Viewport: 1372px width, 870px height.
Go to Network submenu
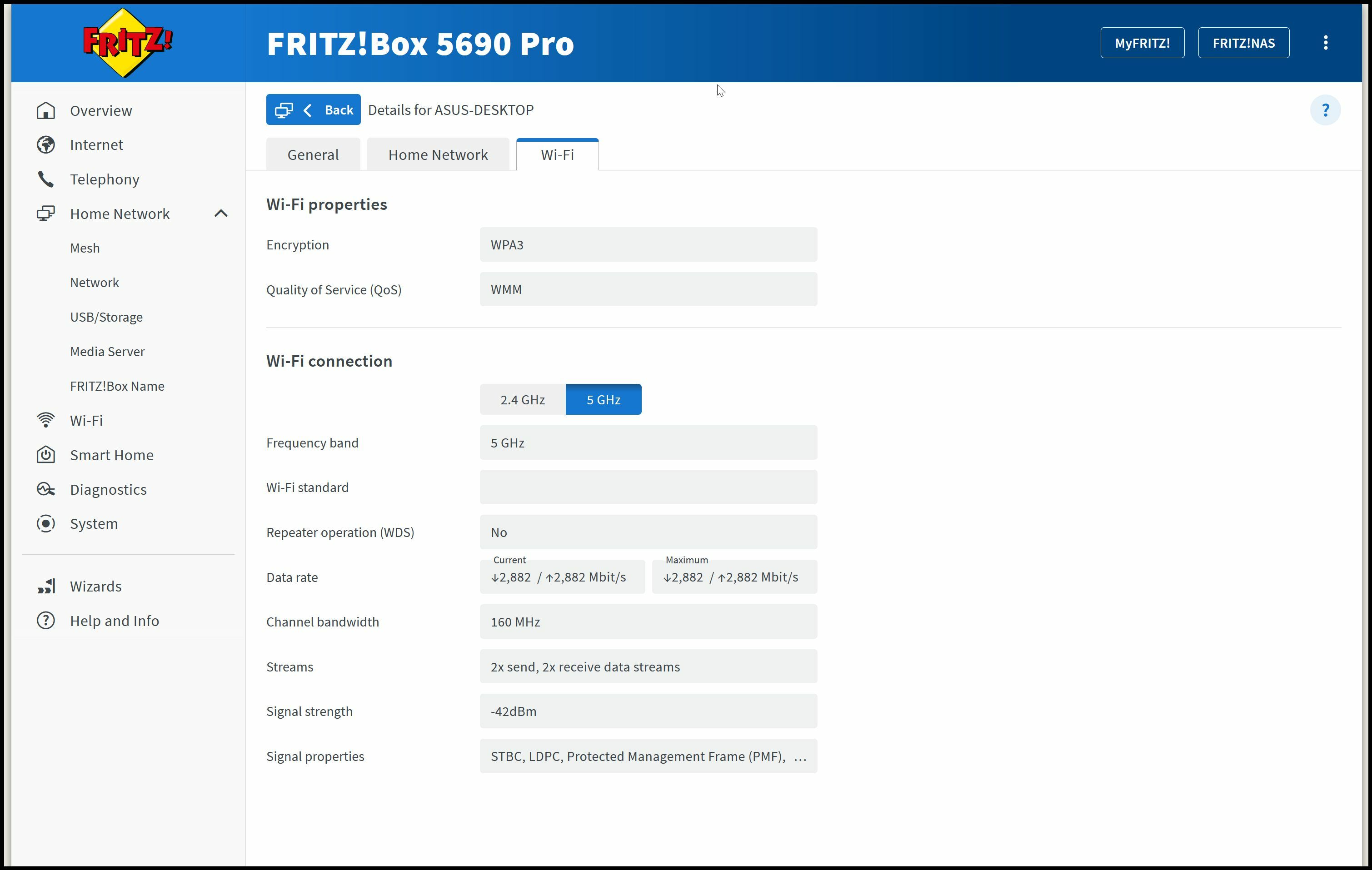click(x=95, y=283)
